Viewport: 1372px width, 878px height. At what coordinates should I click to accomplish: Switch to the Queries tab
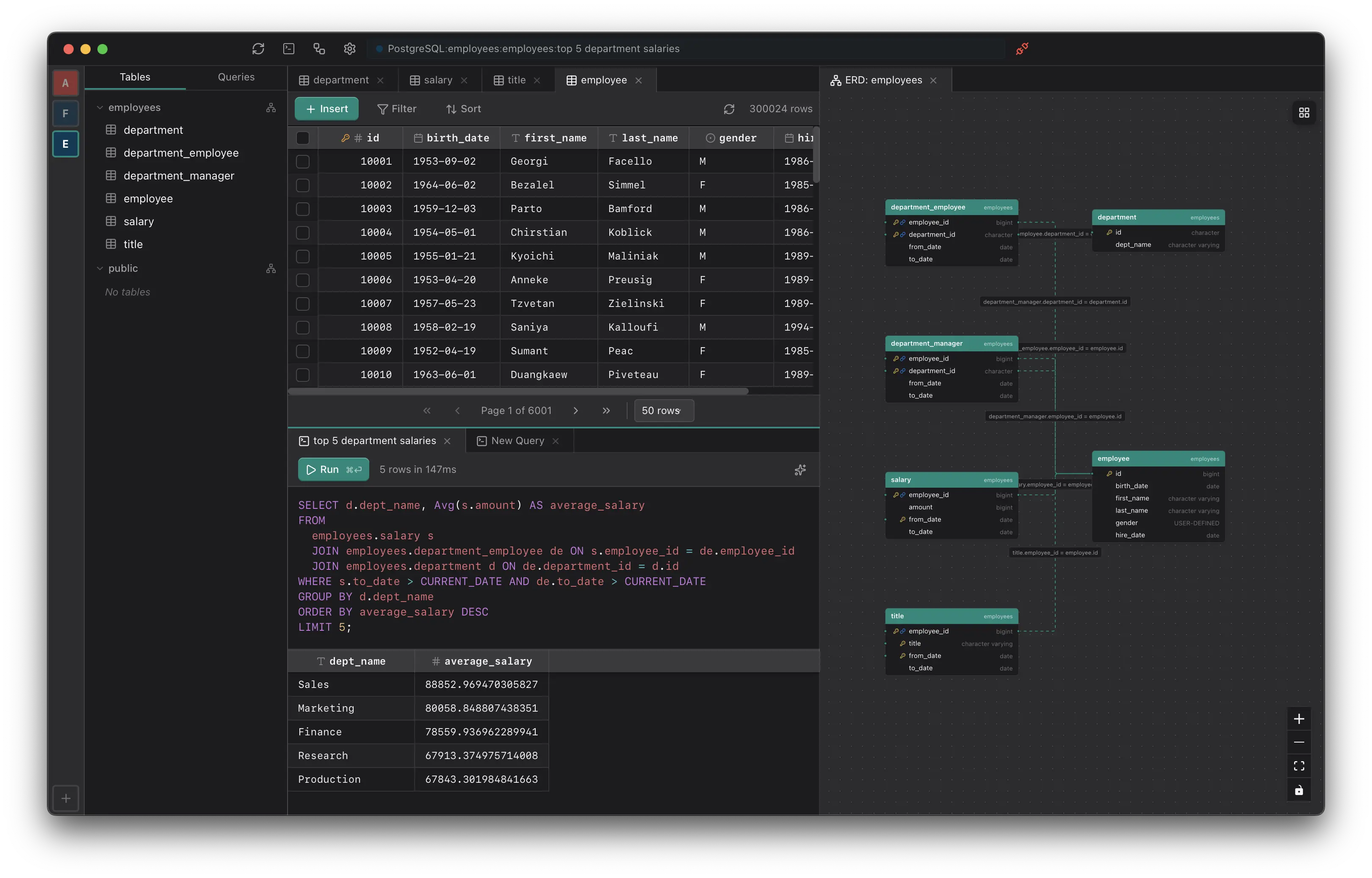click(235, 77)
